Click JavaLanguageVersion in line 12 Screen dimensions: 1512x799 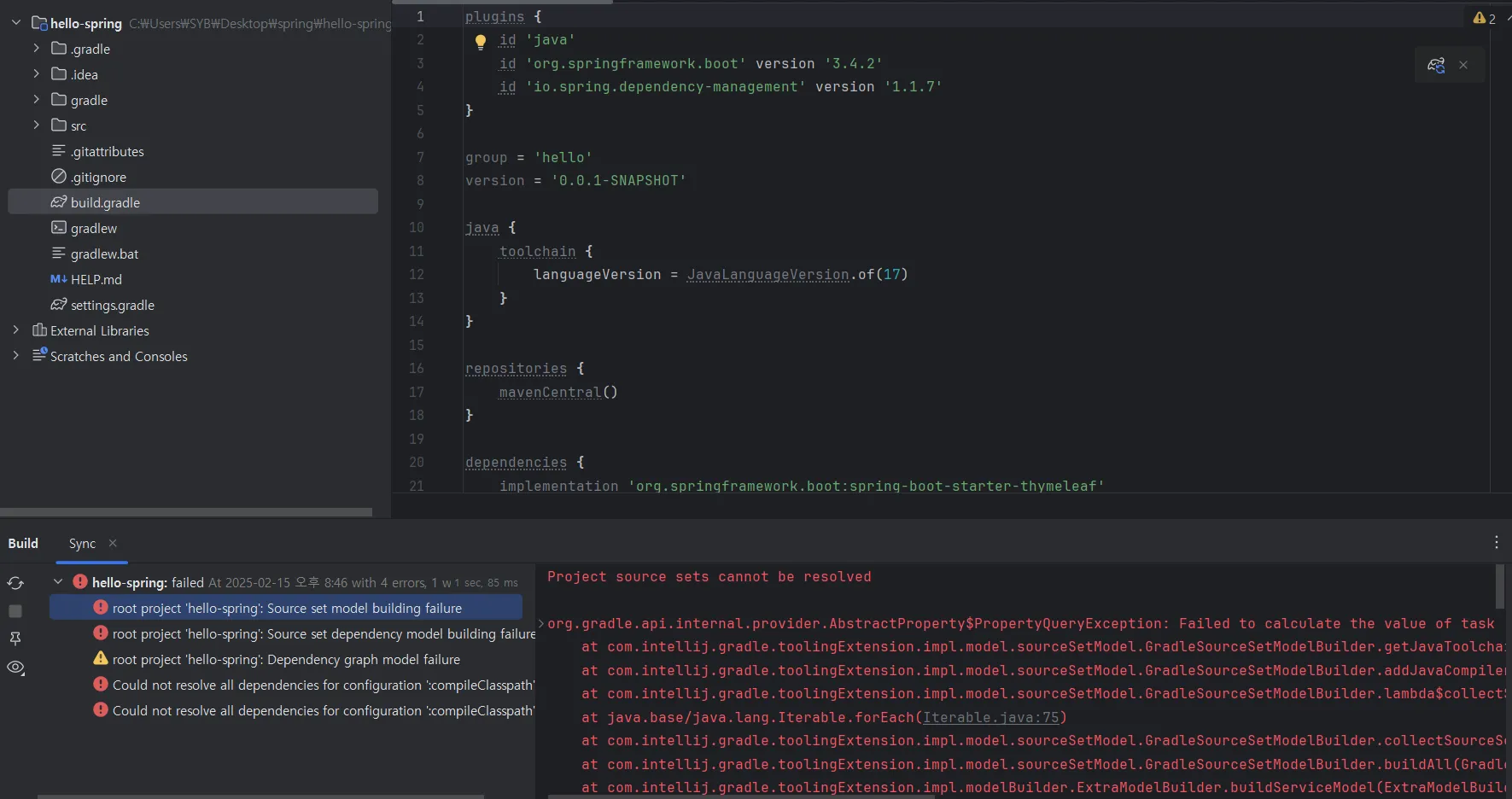coord(768,274)
